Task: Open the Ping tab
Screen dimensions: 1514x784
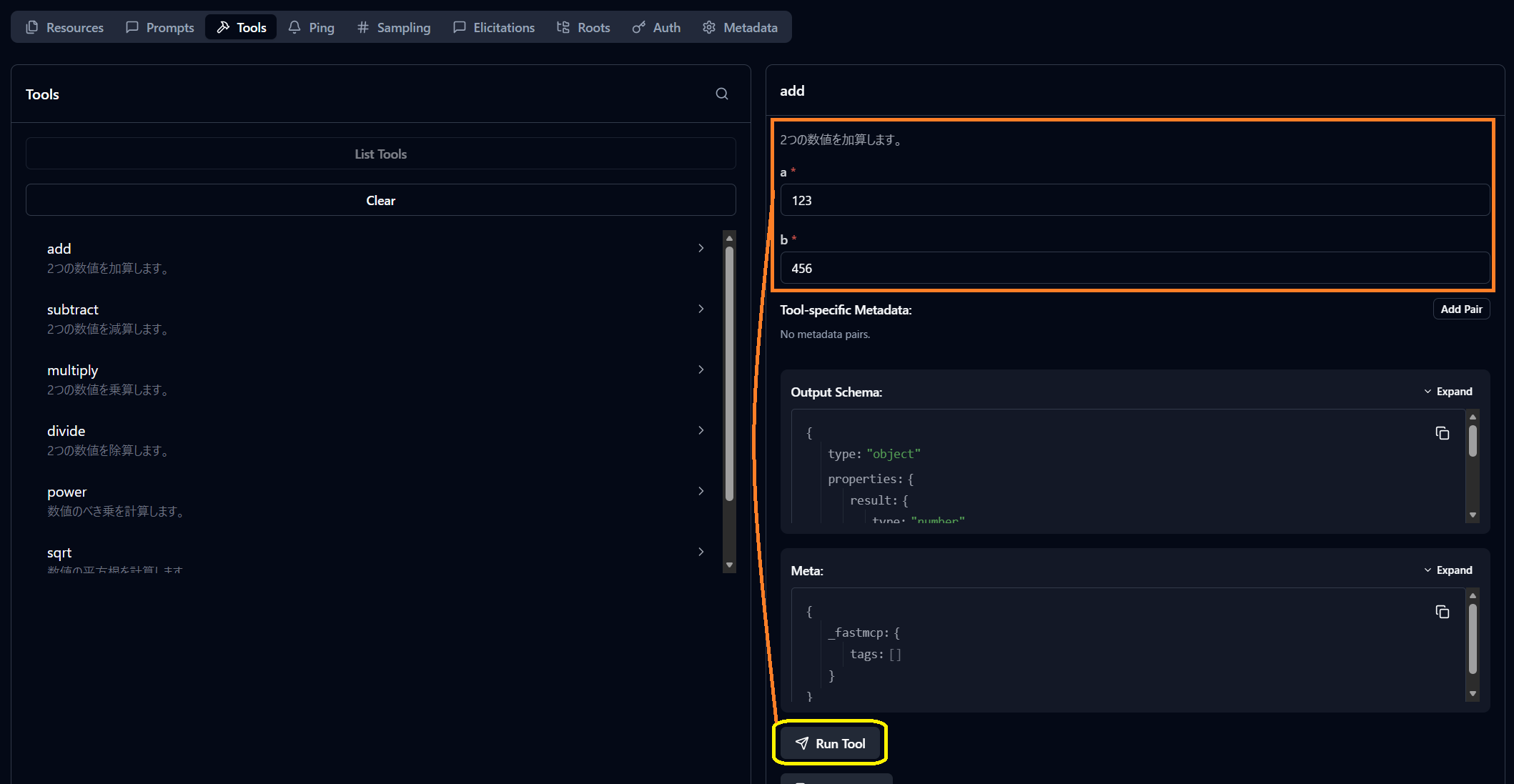Action: 312,27
